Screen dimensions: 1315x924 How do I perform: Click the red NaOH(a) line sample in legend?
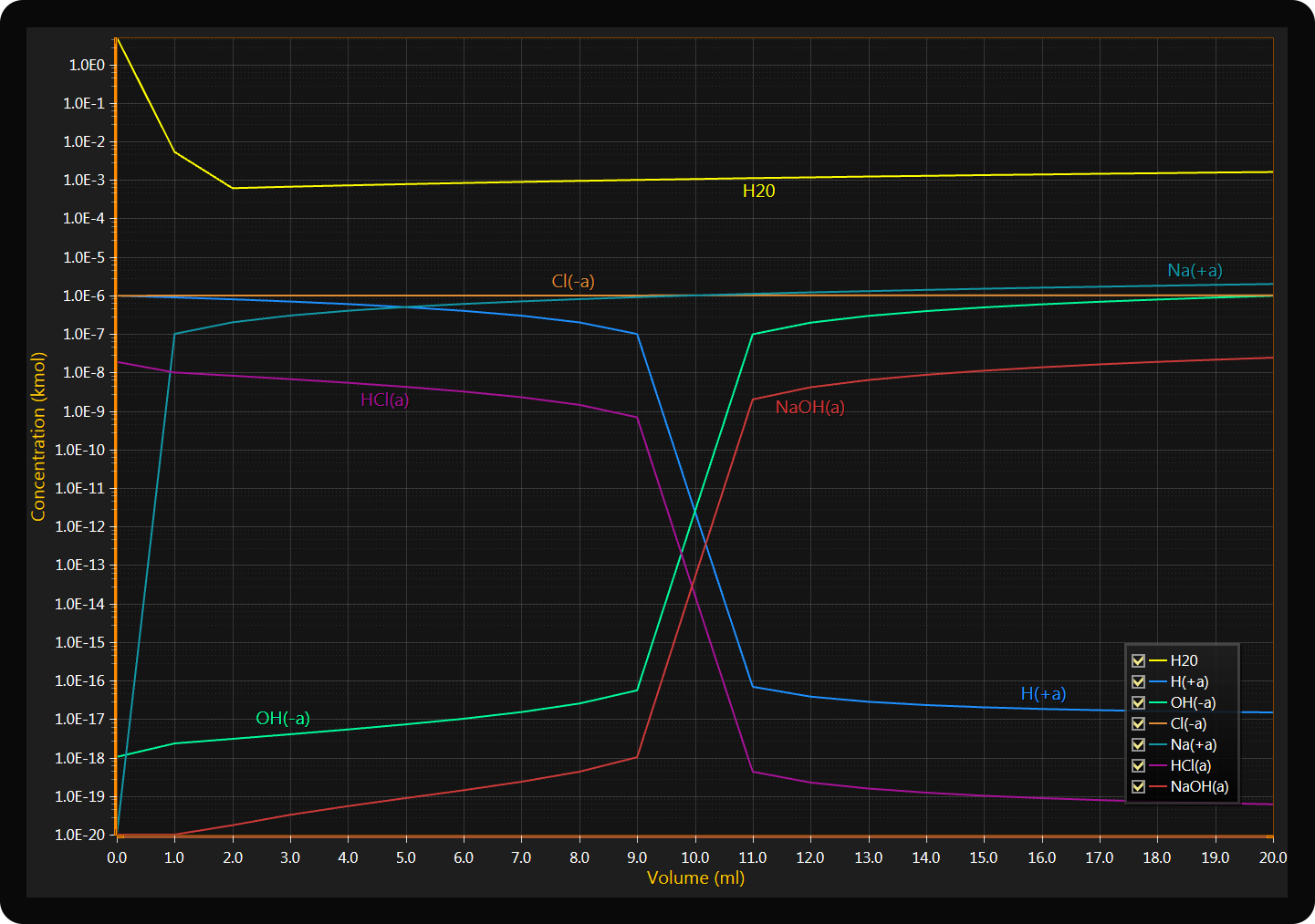[x=1158, y=786]
